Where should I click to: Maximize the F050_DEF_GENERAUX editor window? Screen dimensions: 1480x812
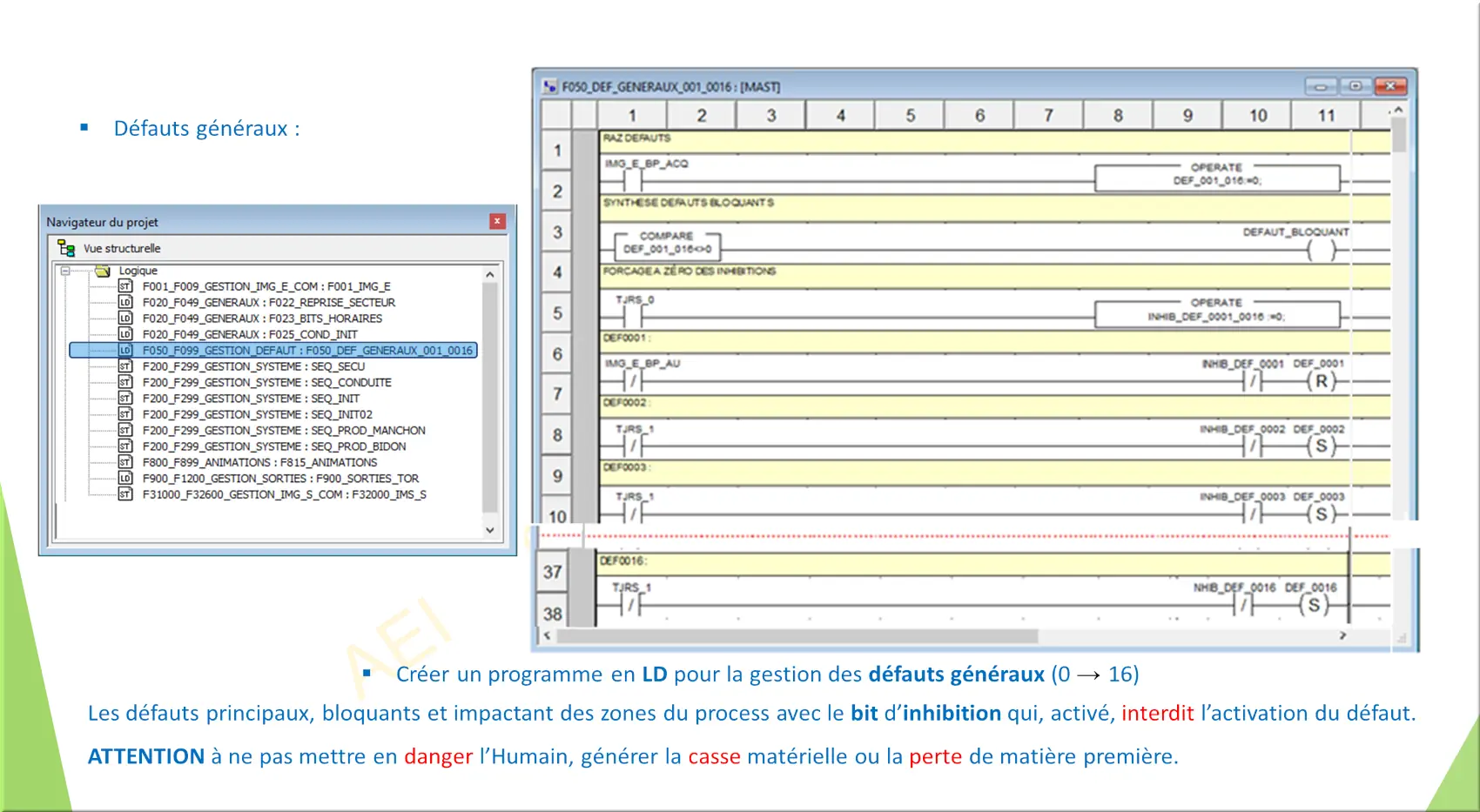coord(1356,86)
